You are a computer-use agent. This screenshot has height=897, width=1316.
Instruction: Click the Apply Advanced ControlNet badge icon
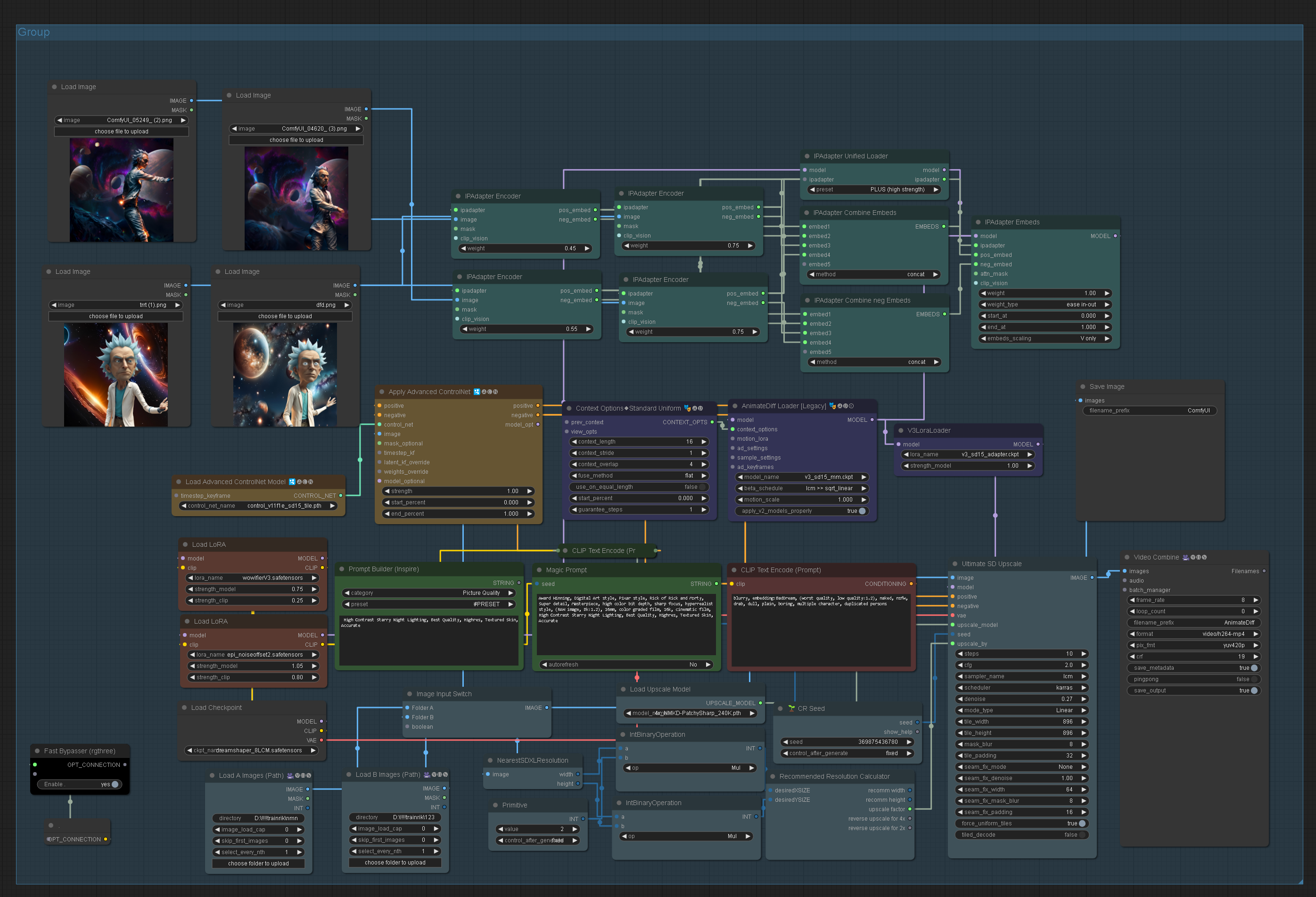(x=477, y=392)
